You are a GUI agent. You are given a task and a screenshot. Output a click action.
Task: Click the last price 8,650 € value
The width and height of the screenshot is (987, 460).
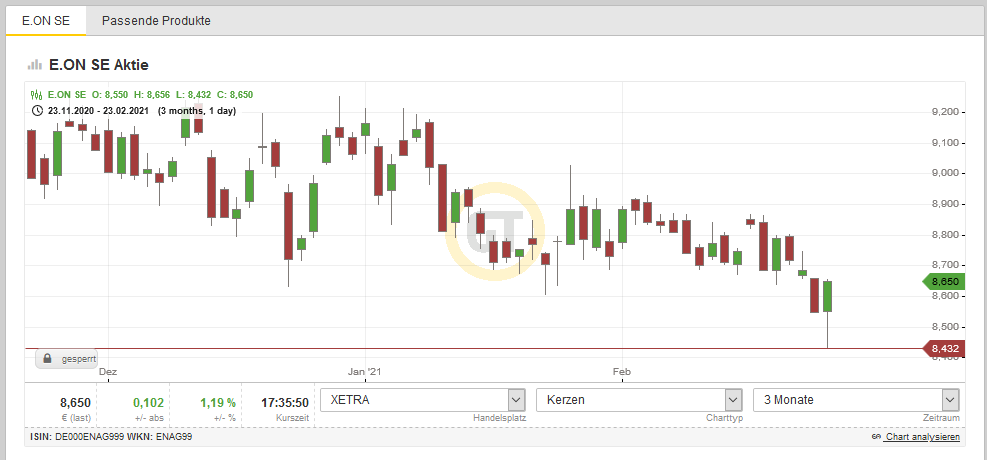[76, 403]
